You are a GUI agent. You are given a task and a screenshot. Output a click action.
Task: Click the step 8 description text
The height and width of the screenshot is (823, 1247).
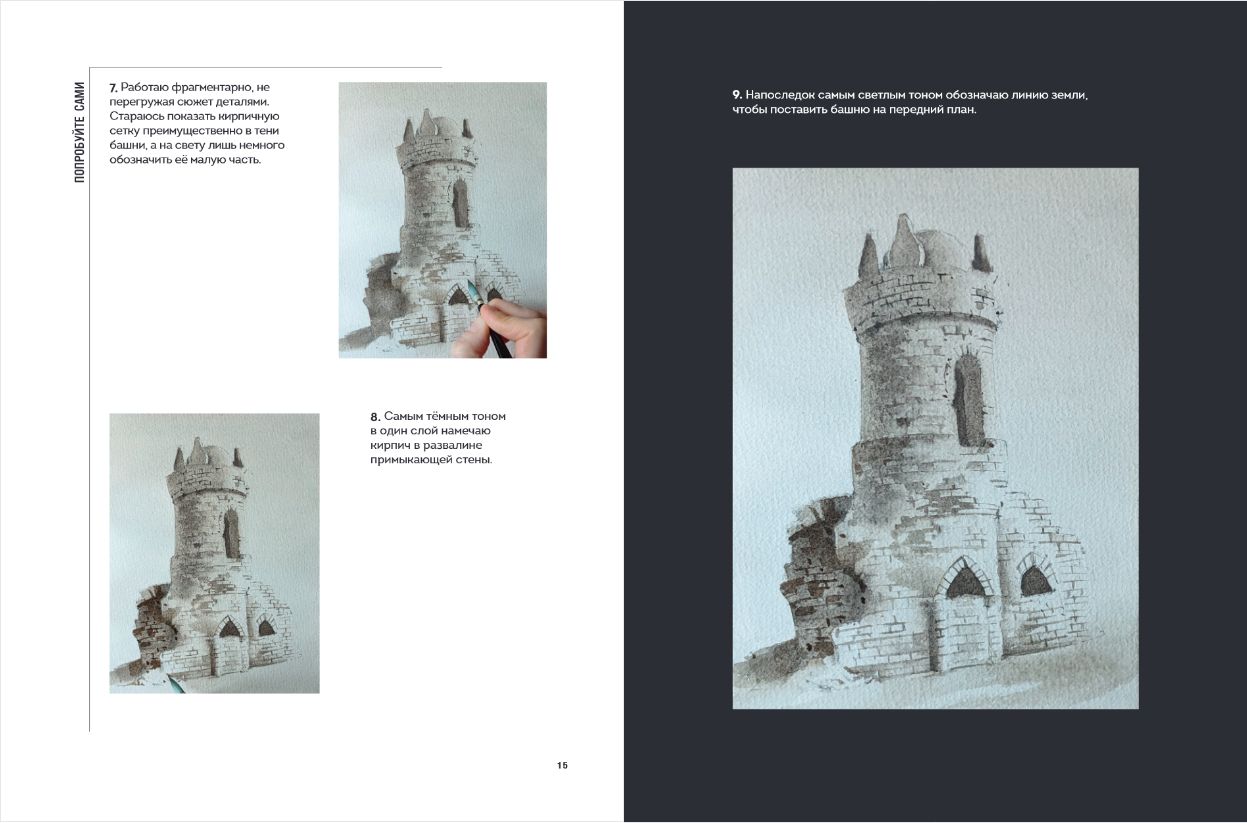pyautogui.click(x=438, y=438)
